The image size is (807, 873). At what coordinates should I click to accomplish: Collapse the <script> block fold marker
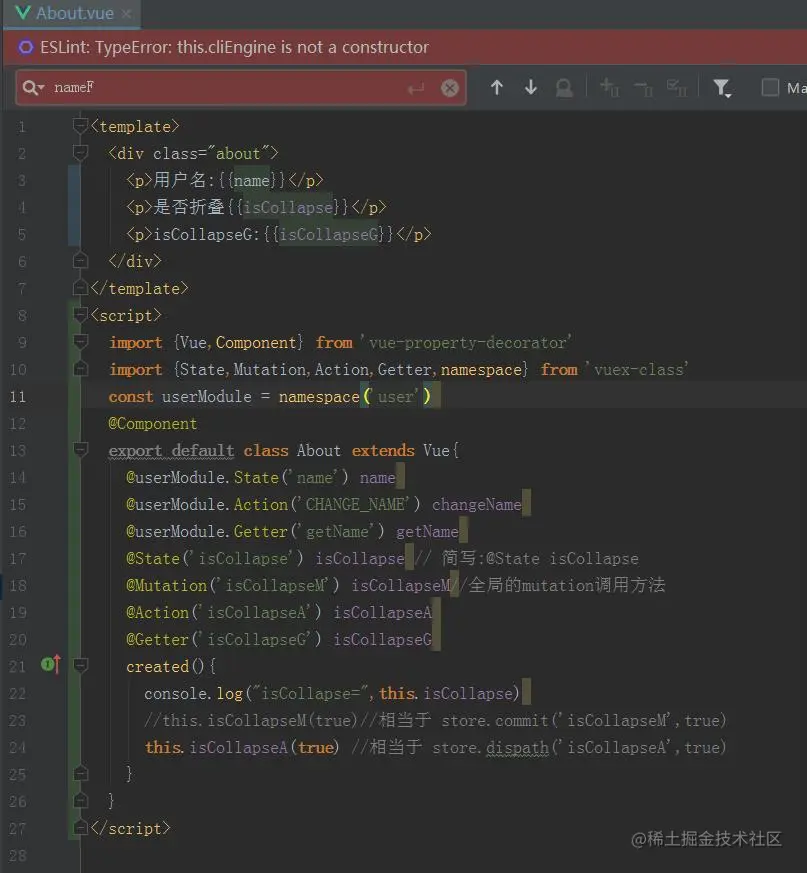81,315
